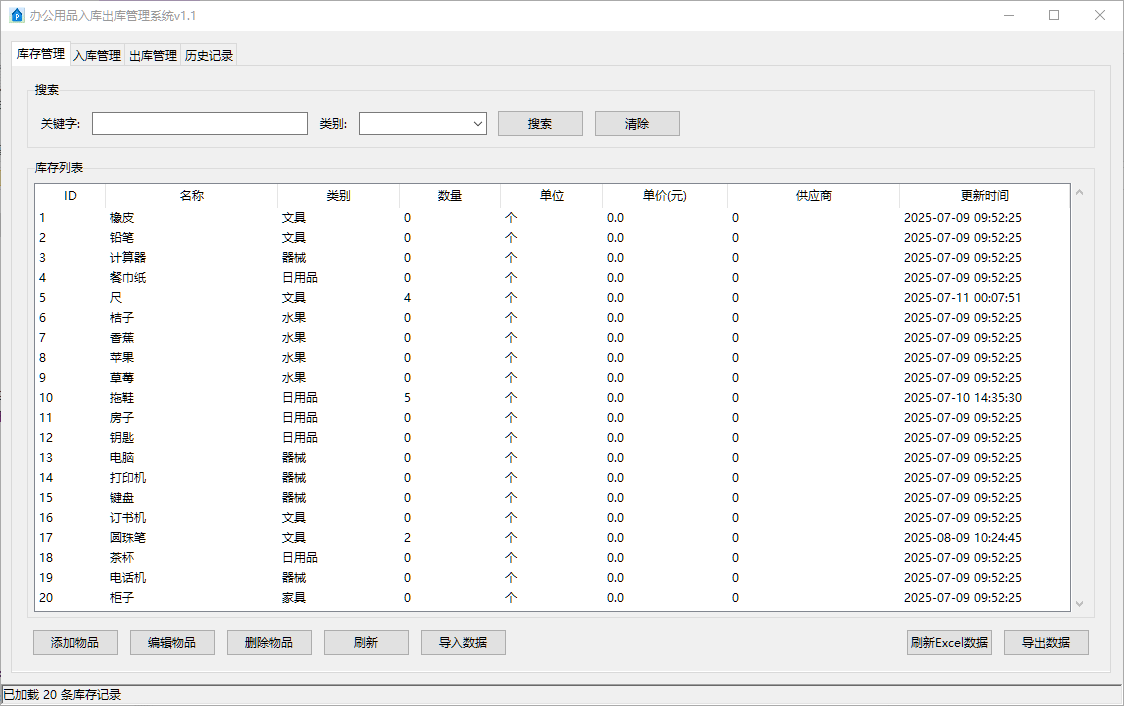The height and width of the screenshot is (706, 1124).
Task: Open the 历史记录 tab
Action: coord(209,55)
